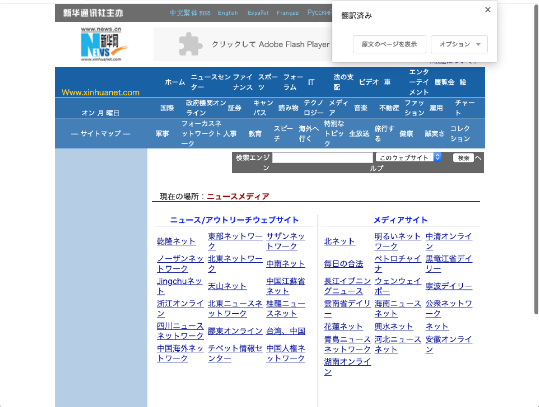Open the 安徽オンライン link

449,344
